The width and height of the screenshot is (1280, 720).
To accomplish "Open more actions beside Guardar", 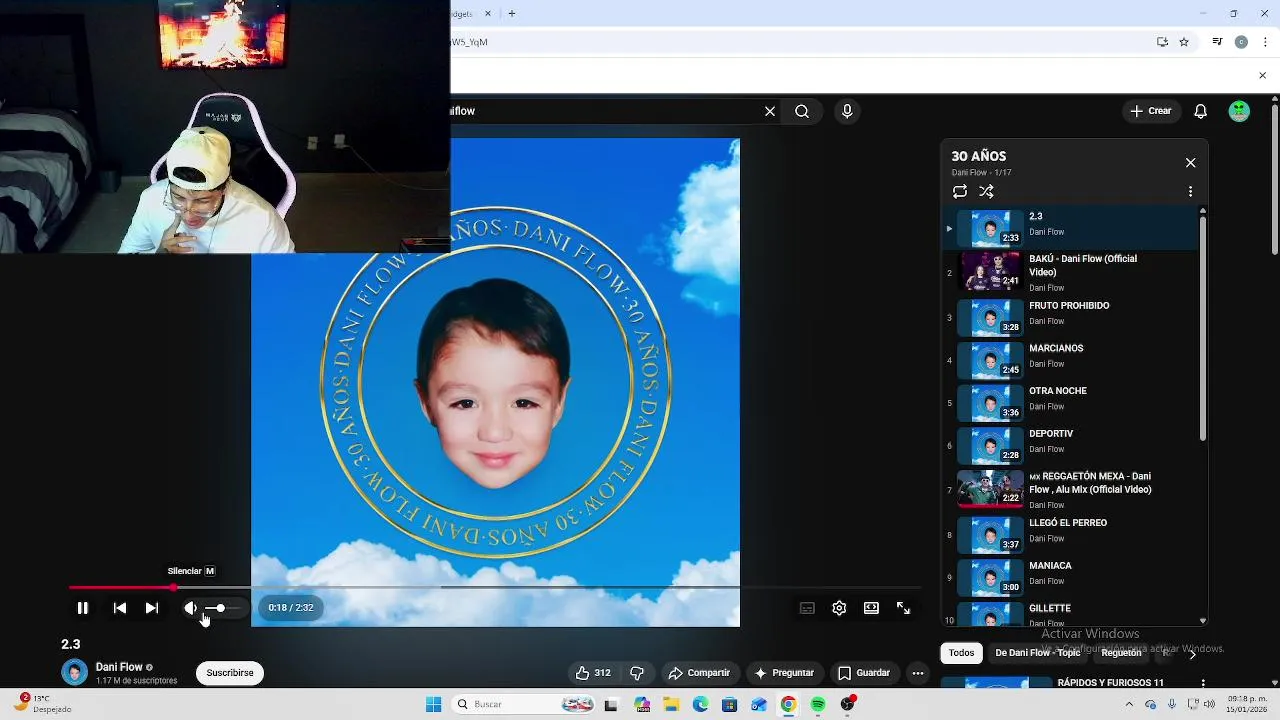I will pos(918,673).
